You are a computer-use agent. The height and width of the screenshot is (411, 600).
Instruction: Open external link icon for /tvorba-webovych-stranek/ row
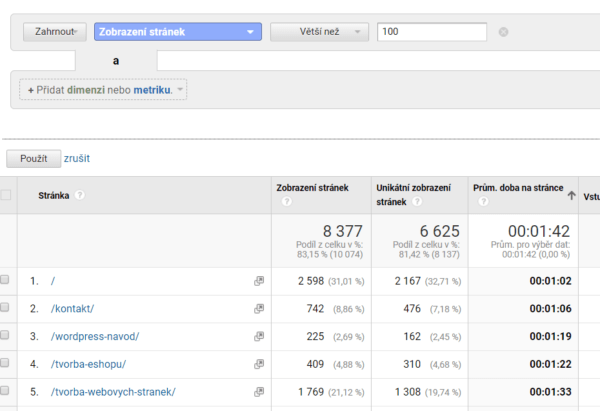click(x=259, y=391)
